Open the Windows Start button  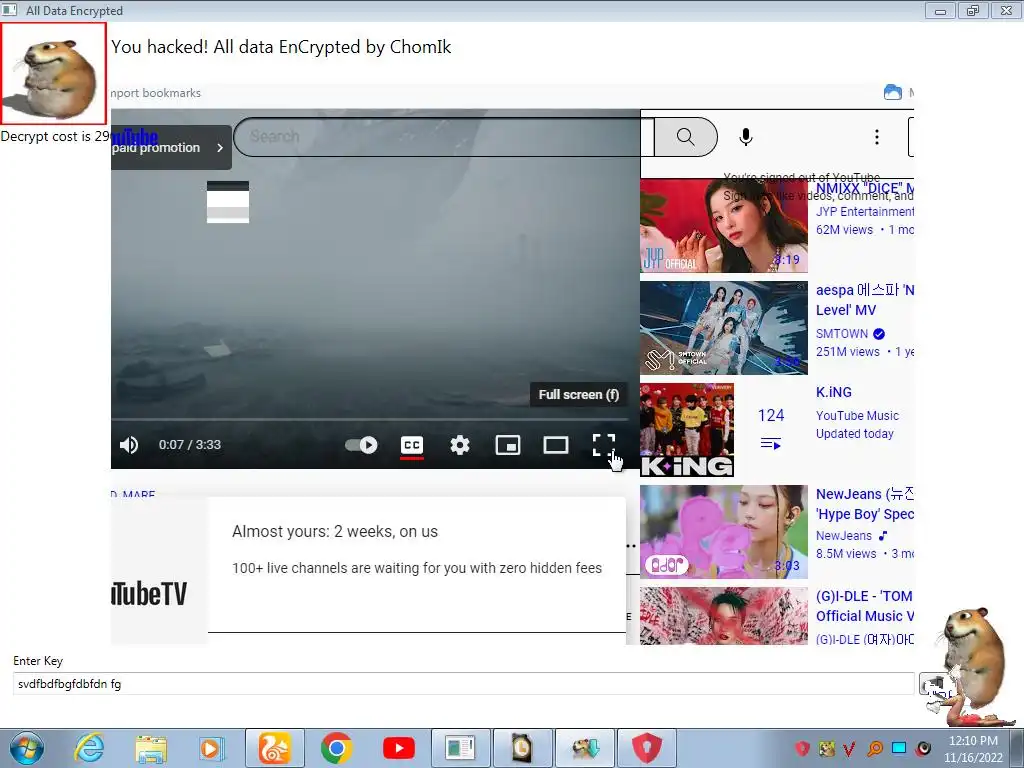pos(26,748)
